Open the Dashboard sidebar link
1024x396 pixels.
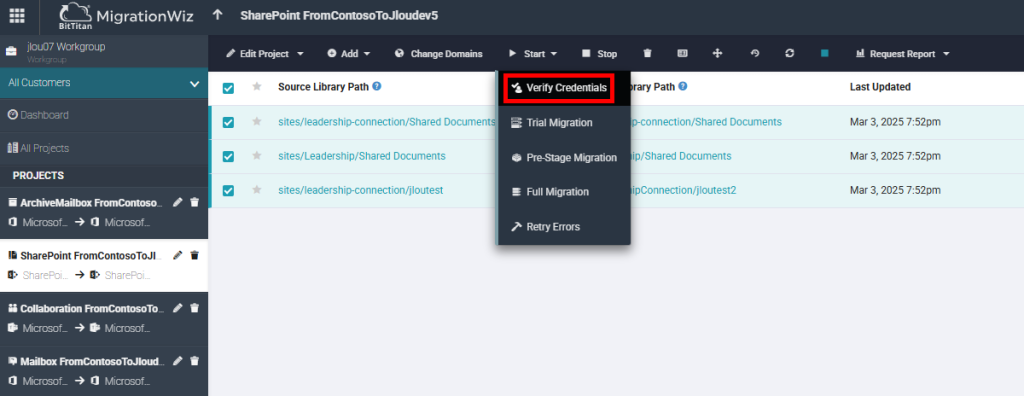[39, 115]
